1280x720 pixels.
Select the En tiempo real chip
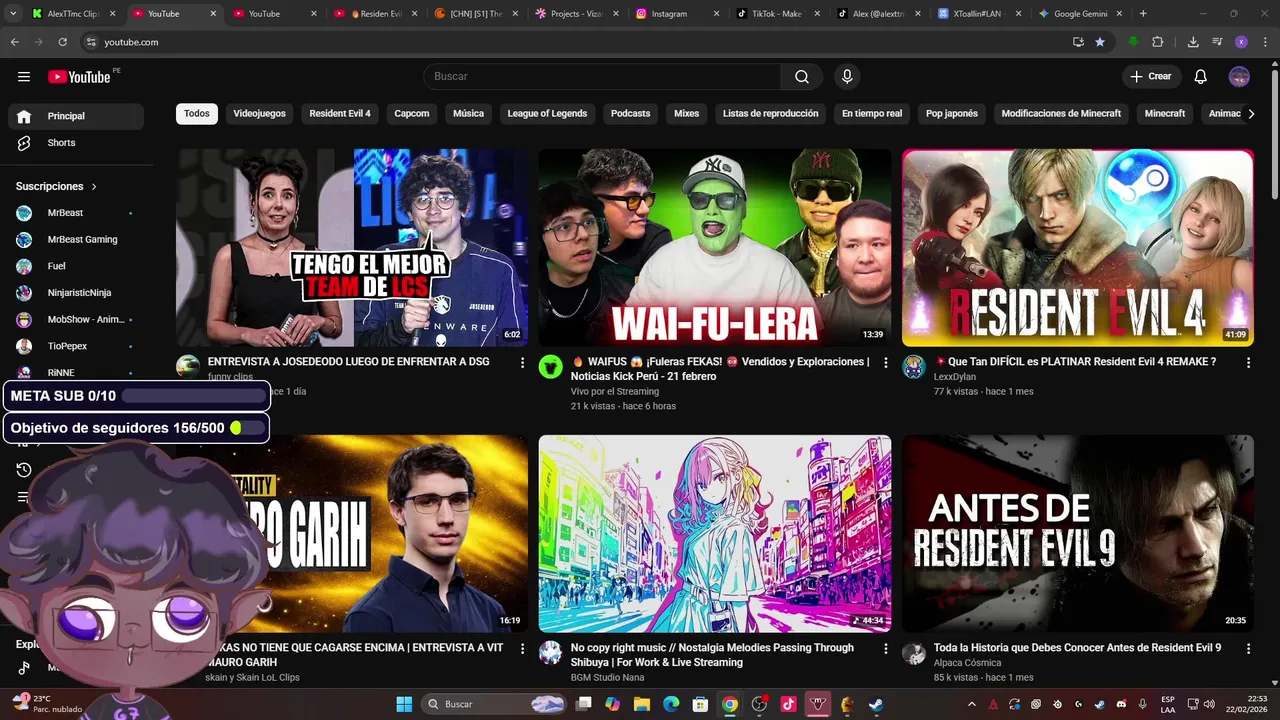872,114
